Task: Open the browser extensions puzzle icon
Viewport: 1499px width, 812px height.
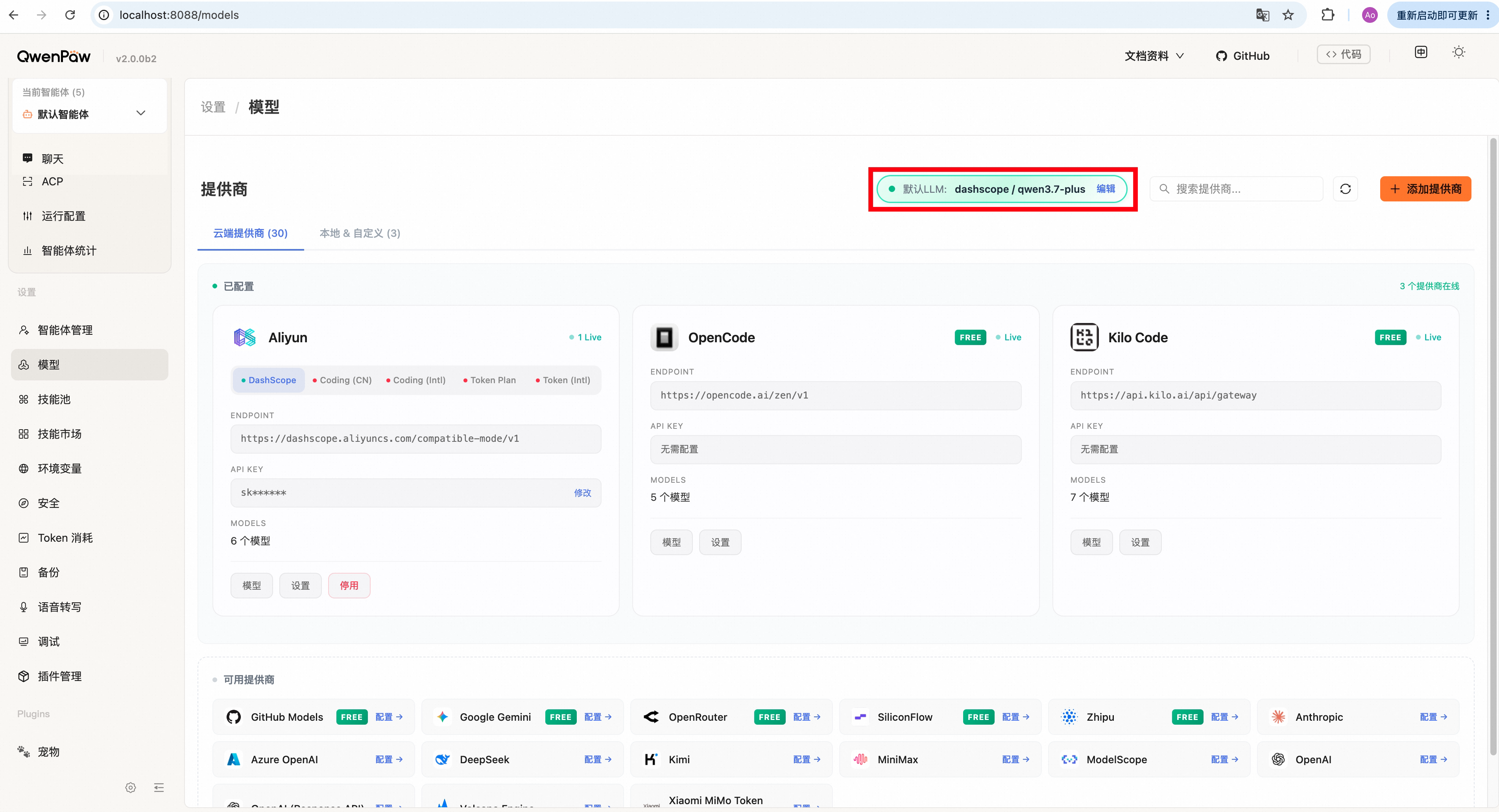Action: 1328,15
